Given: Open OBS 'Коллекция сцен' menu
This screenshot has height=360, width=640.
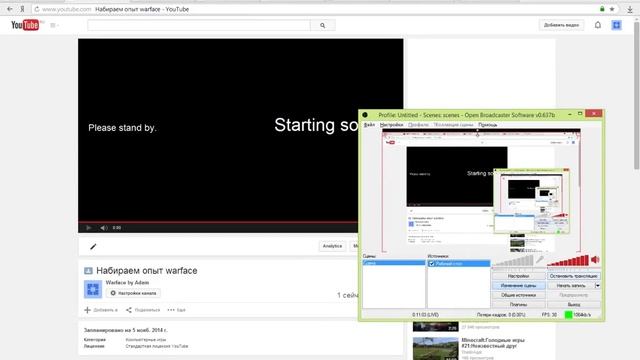Looking at the screenshot, I should [x=453, y=125].
